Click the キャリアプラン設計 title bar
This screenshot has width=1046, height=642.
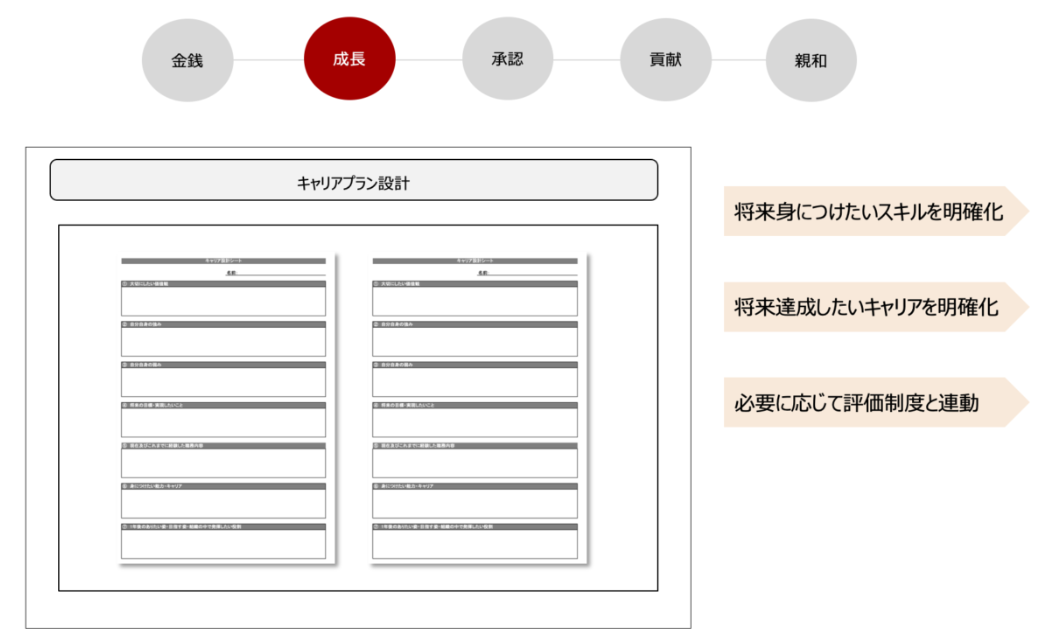(354, 180)
